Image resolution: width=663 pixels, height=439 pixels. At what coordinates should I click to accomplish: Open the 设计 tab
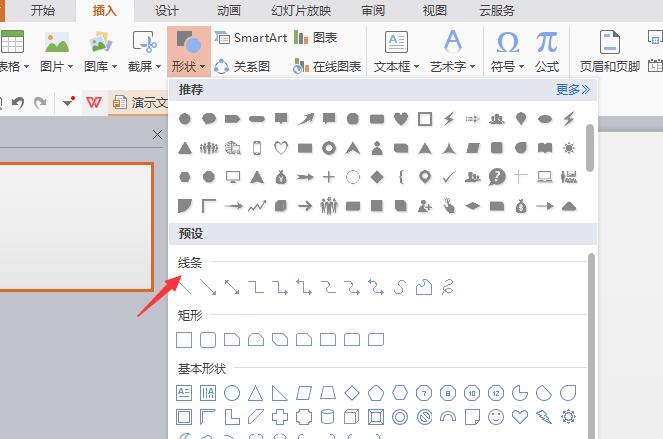[x=167, y=11]
